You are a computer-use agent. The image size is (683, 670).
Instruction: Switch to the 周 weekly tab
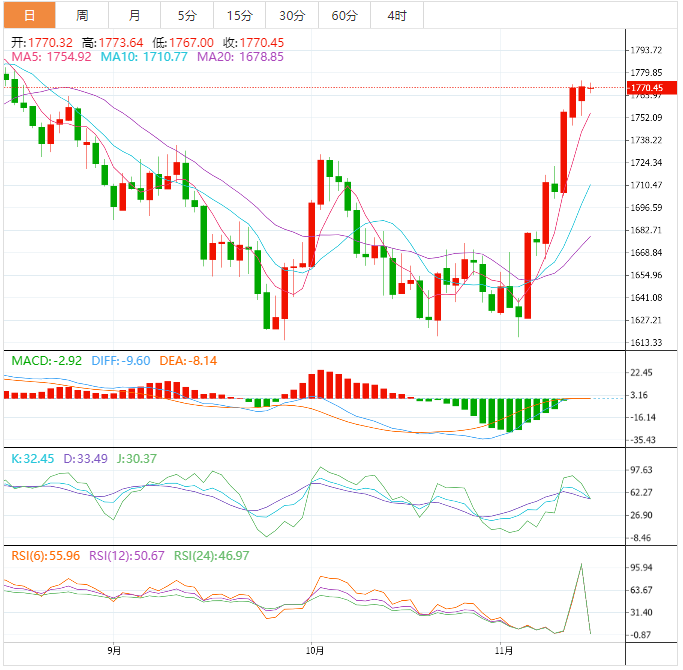pos(82,16)
